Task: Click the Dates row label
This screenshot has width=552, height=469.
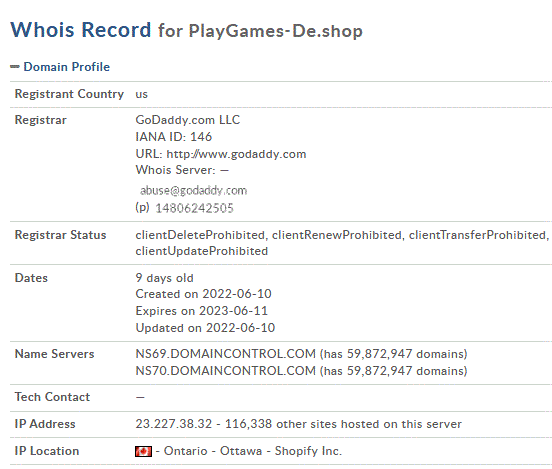Action: tap(31, 278)
